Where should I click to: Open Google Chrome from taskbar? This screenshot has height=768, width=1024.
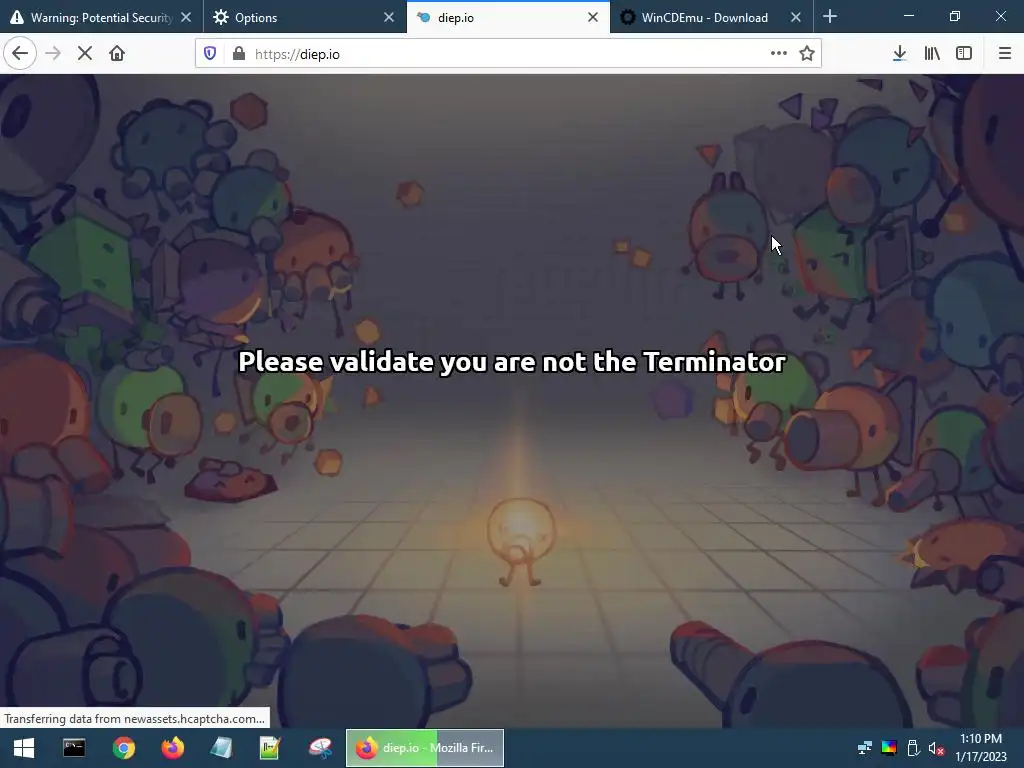click(123, 748)
